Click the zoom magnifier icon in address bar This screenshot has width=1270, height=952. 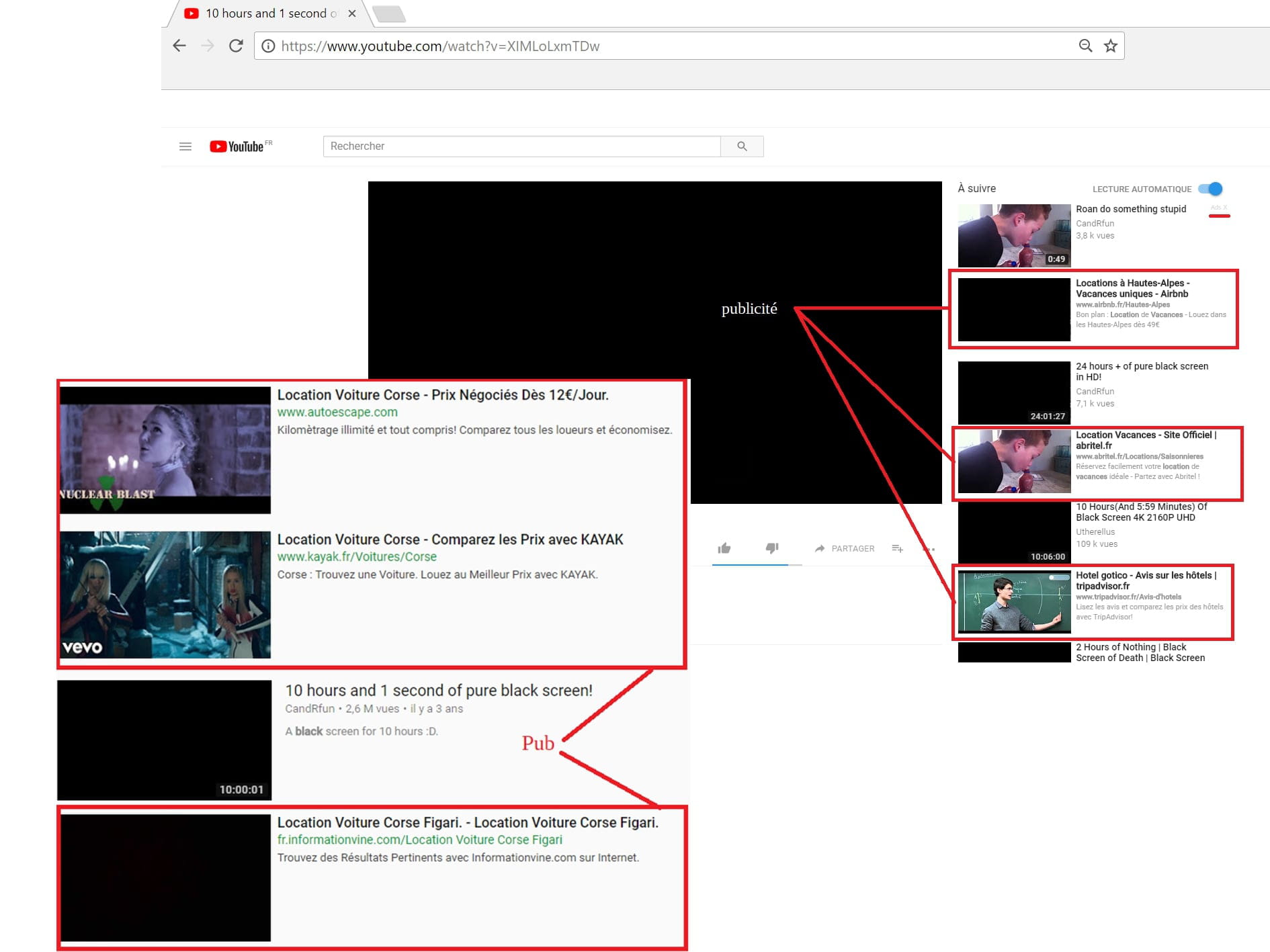click(1085, 46)
